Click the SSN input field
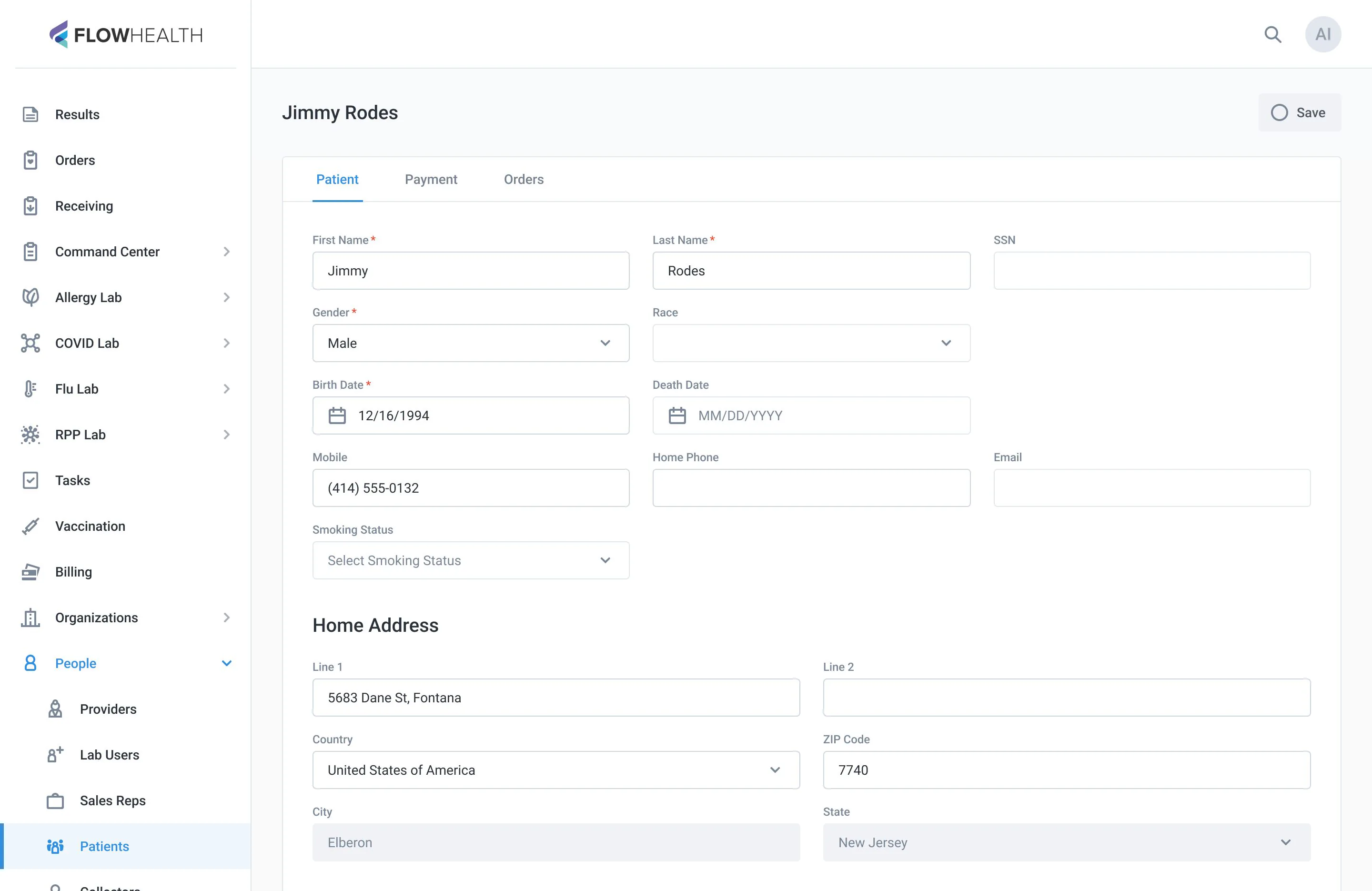The image size is (1372, 891). point(1152,271)
